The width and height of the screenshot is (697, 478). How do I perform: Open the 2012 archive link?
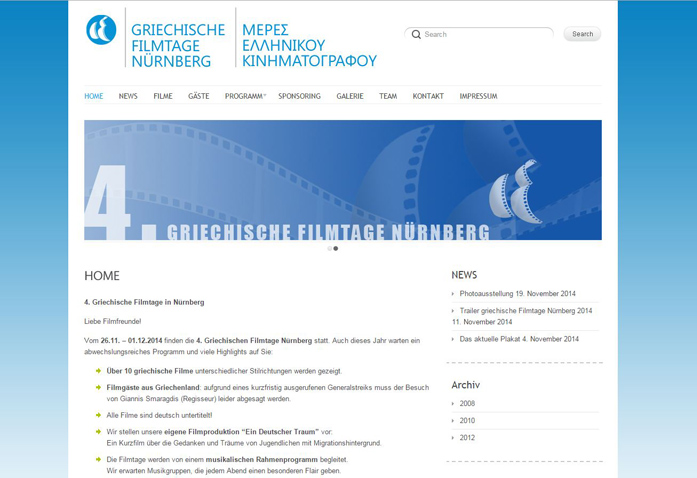467,438
